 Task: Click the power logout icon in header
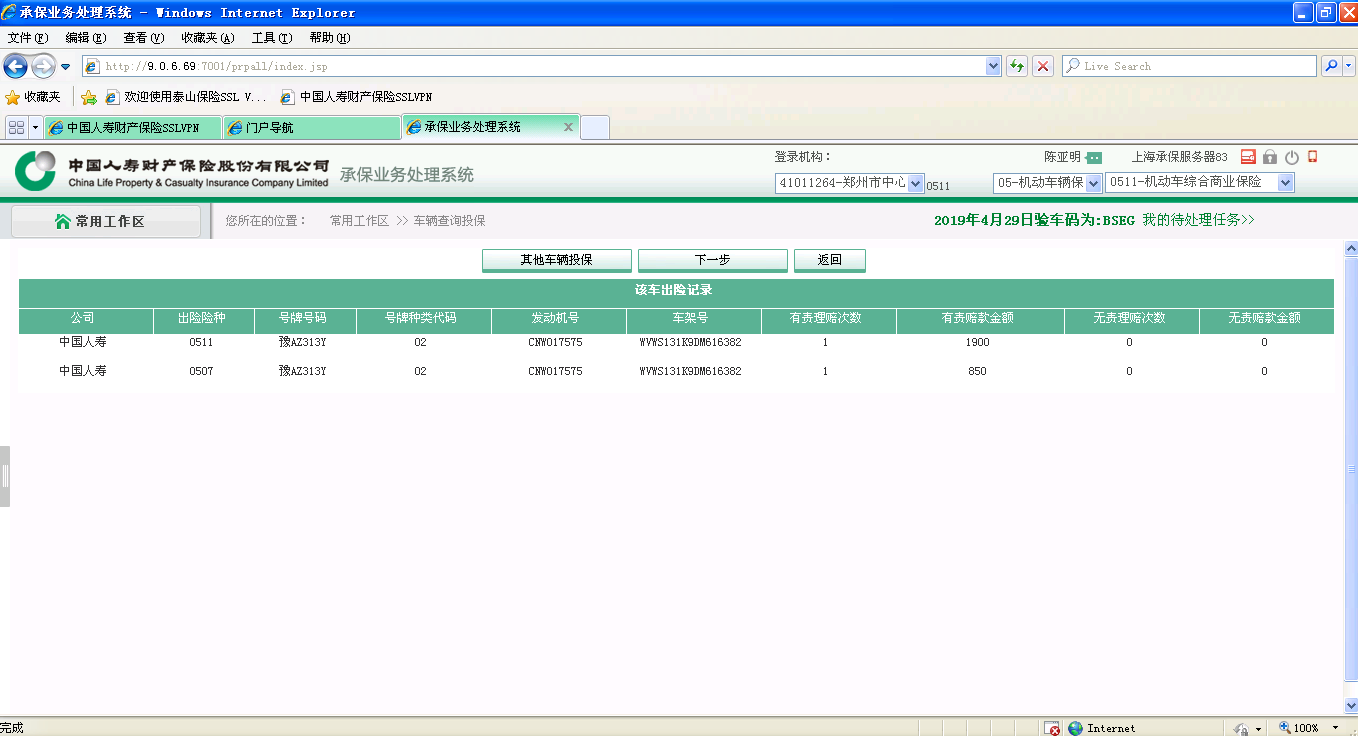pyautogui.click(x=1291, y=157)
